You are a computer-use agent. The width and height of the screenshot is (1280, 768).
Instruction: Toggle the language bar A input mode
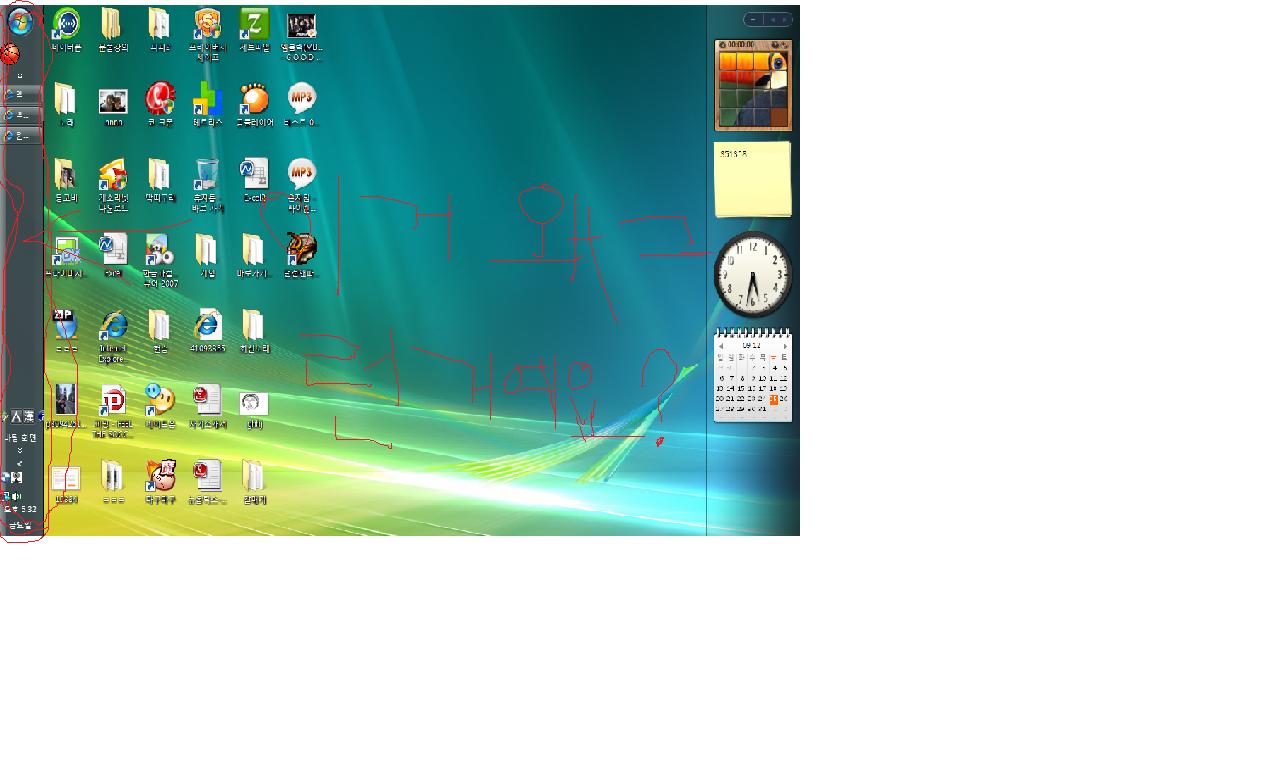click(x=16, y=416)
